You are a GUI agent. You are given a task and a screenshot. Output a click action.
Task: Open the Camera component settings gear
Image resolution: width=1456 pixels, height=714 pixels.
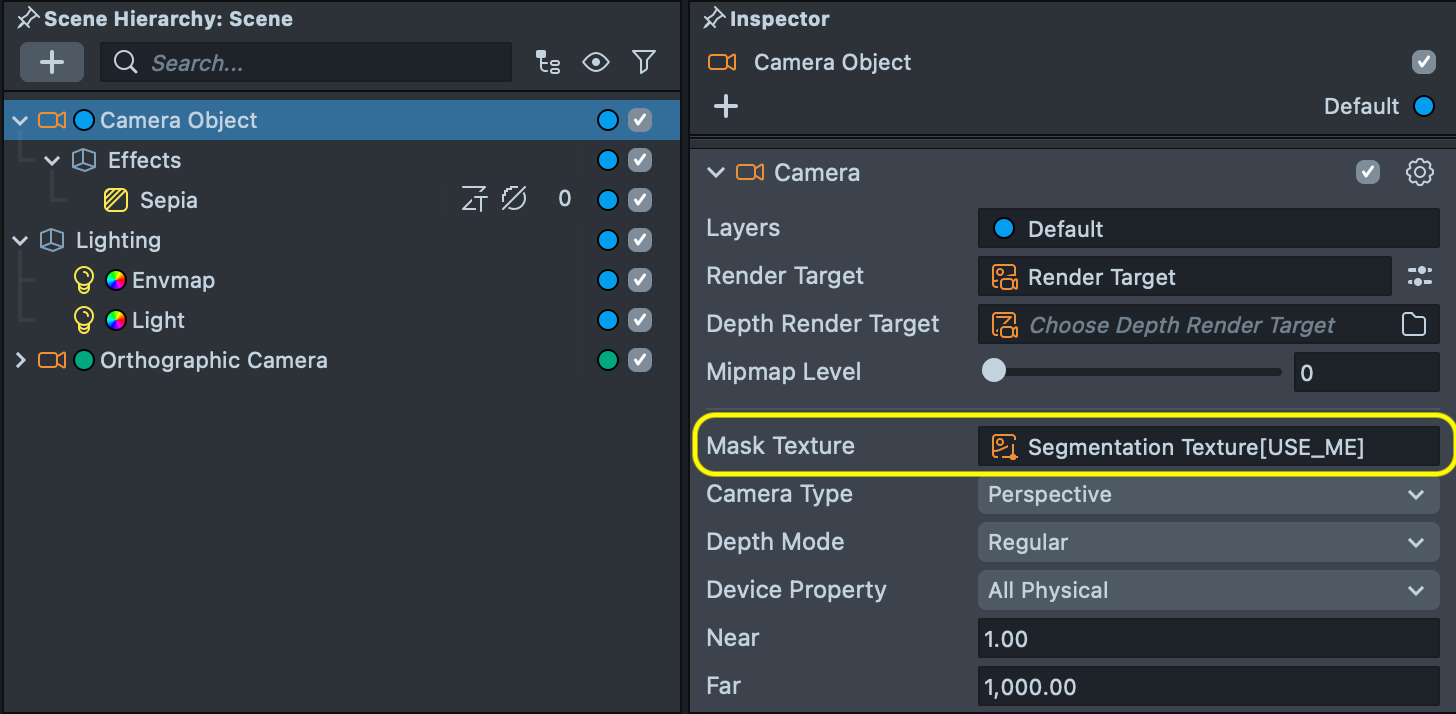[x=1419, y=172]
